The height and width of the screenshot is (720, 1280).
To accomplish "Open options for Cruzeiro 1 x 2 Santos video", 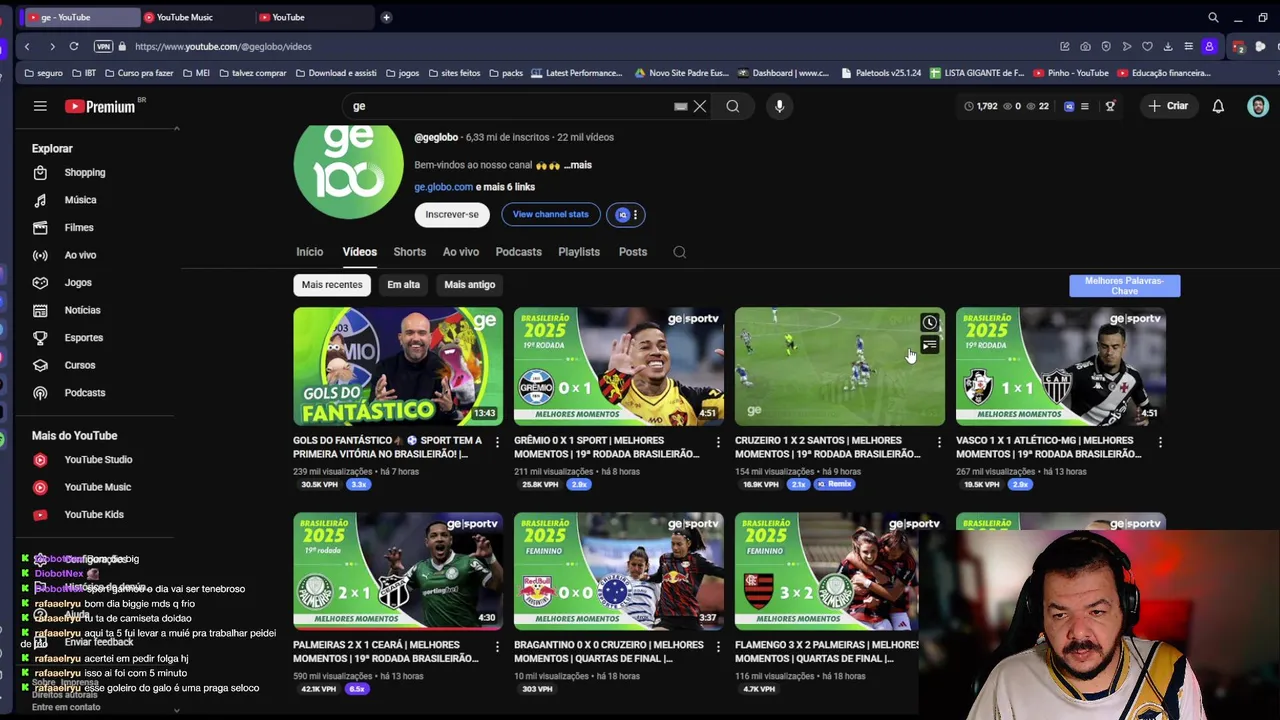I will [x=939, y=442].
